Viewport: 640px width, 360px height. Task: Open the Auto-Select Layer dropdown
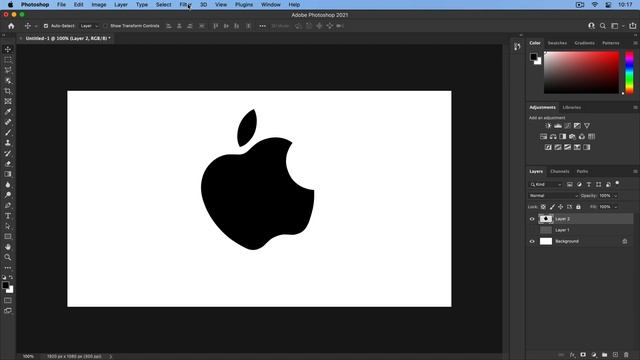pos(89,26)
